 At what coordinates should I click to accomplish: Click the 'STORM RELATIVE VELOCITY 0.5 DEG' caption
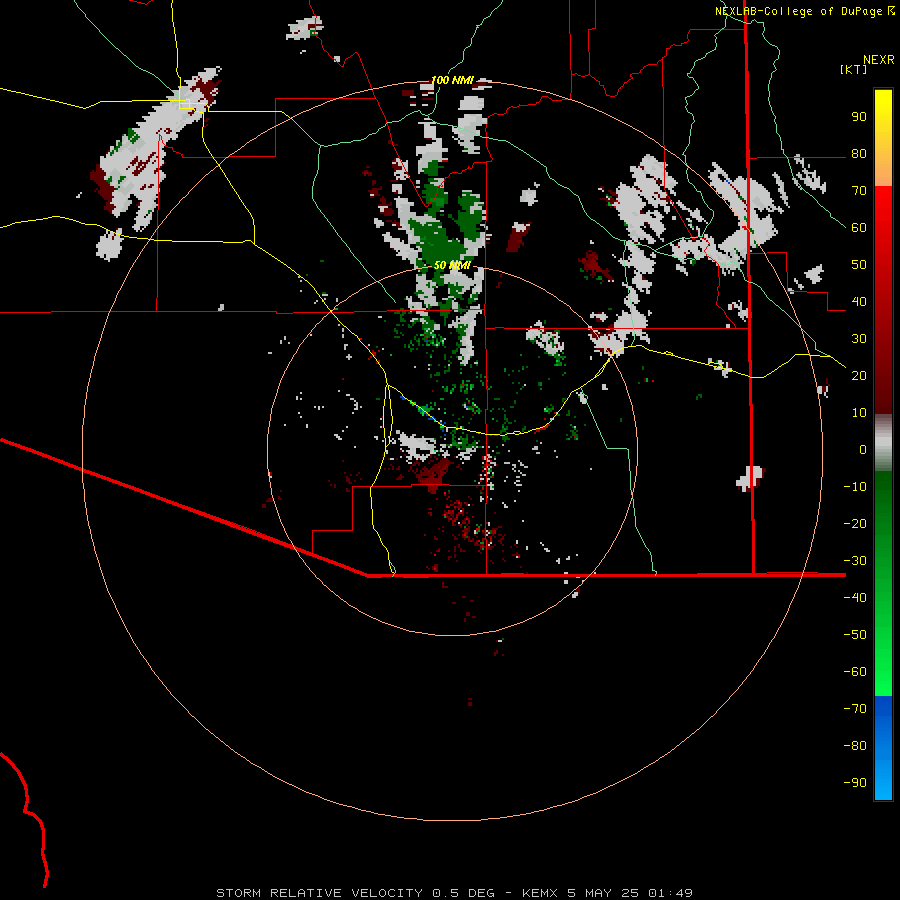click(x=355, y=893)
